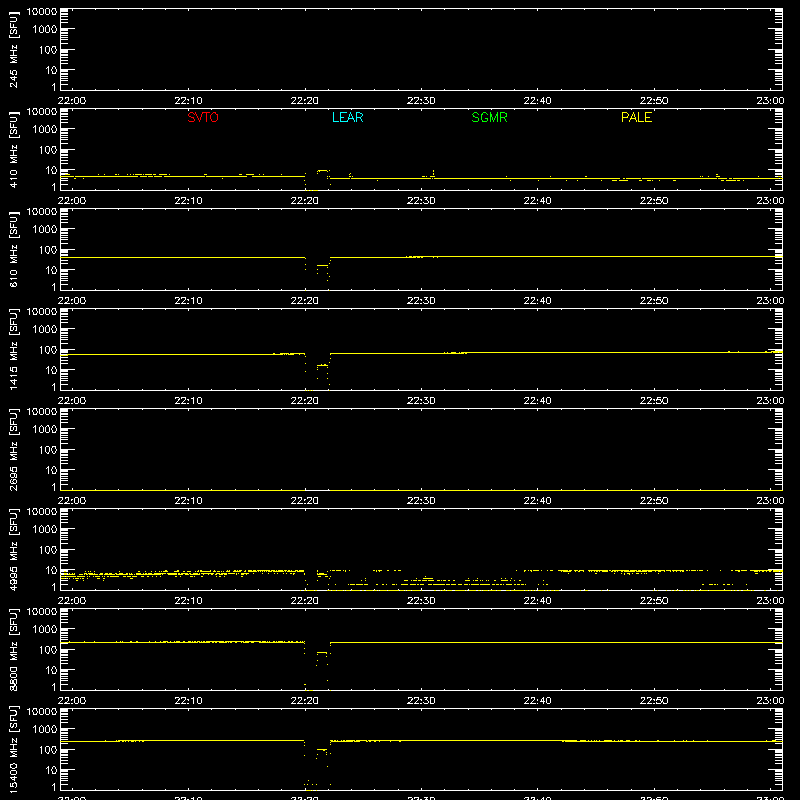Click the 10000 tick label of 245 MHz panel
Viewport: 800px width, 800px height.
coord(42,12)
